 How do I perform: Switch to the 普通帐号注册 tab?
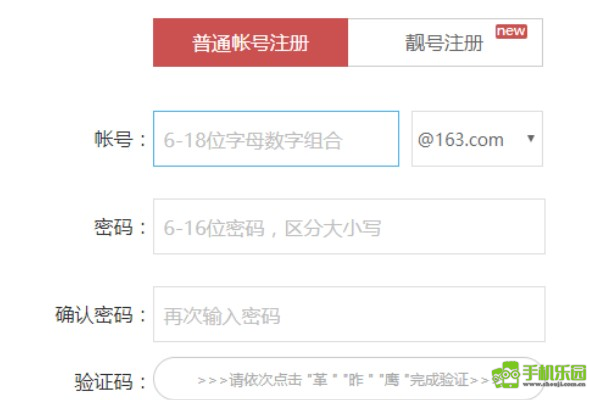pyautogui.click(x=250, y=42)
